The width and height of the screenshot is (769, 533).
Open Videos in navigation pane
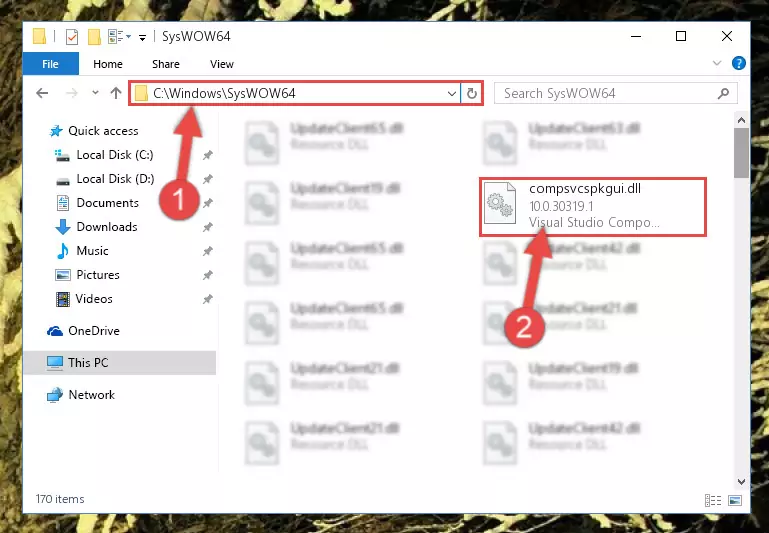pos(94,299)
